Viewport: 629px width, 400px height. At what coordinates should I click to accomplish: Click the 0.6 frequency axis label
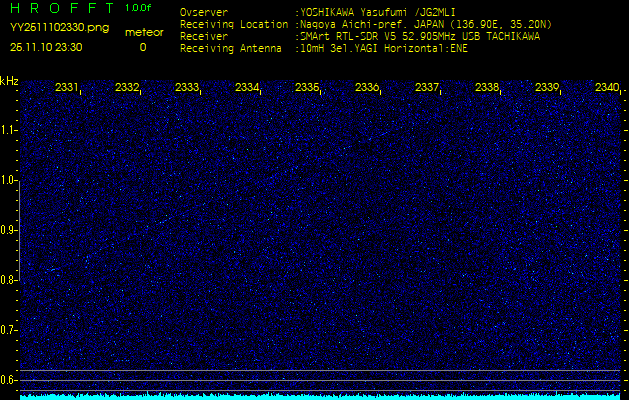(x=9, y=379)
